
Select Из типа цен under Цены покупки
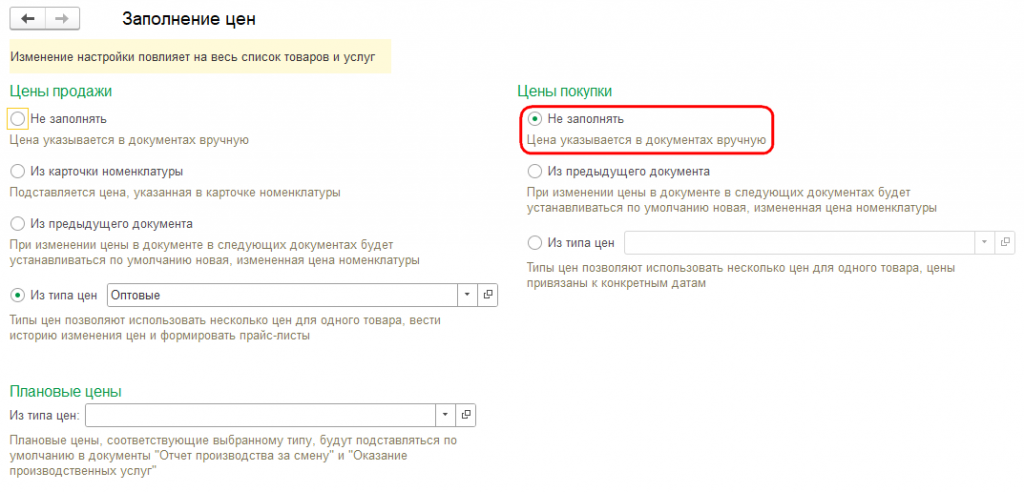pyautogui.click(x=535, y=243)
